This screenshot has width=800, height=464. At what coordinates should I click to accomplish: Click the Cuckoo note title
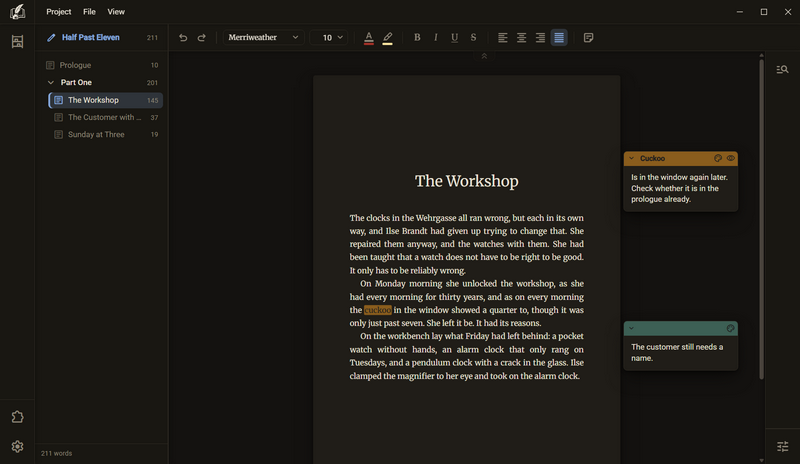[x=652, y=158]
